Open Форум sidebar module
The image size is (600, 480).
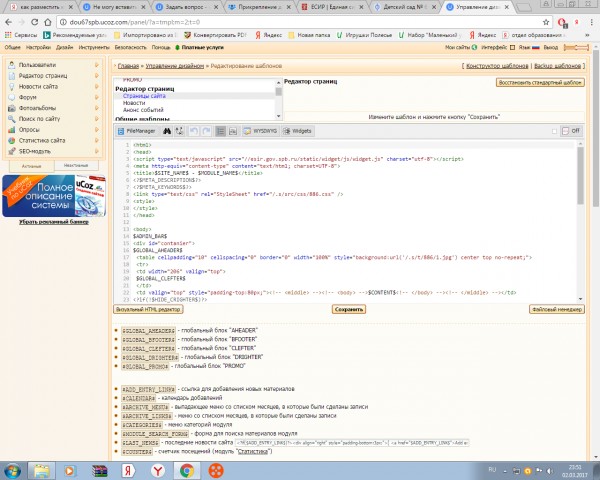[x=28, y=97]
